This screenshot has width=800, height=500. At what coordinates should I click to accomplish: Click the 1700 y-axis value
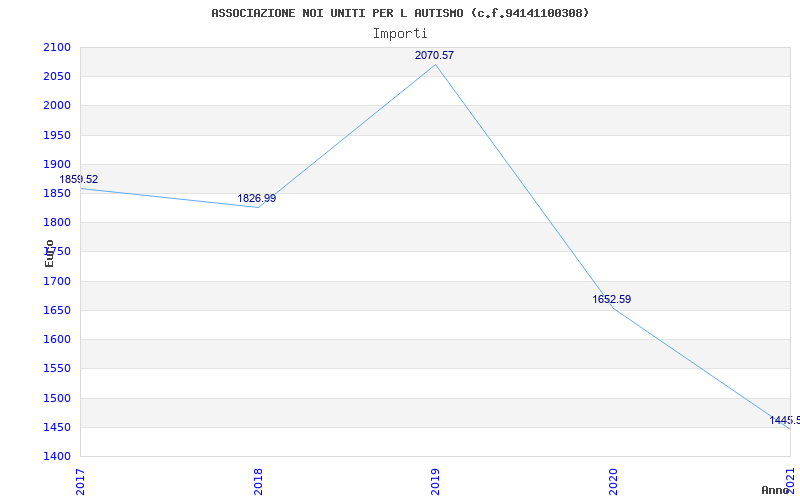pyautogui.click(x=57, y=281)
